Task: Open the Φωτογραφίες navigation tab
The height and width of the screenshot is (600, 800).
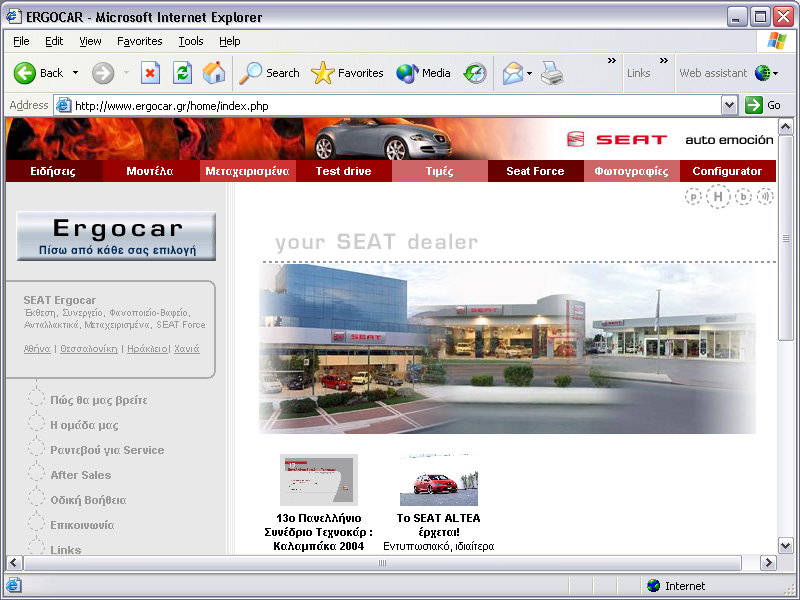Action: coord(632,171)
